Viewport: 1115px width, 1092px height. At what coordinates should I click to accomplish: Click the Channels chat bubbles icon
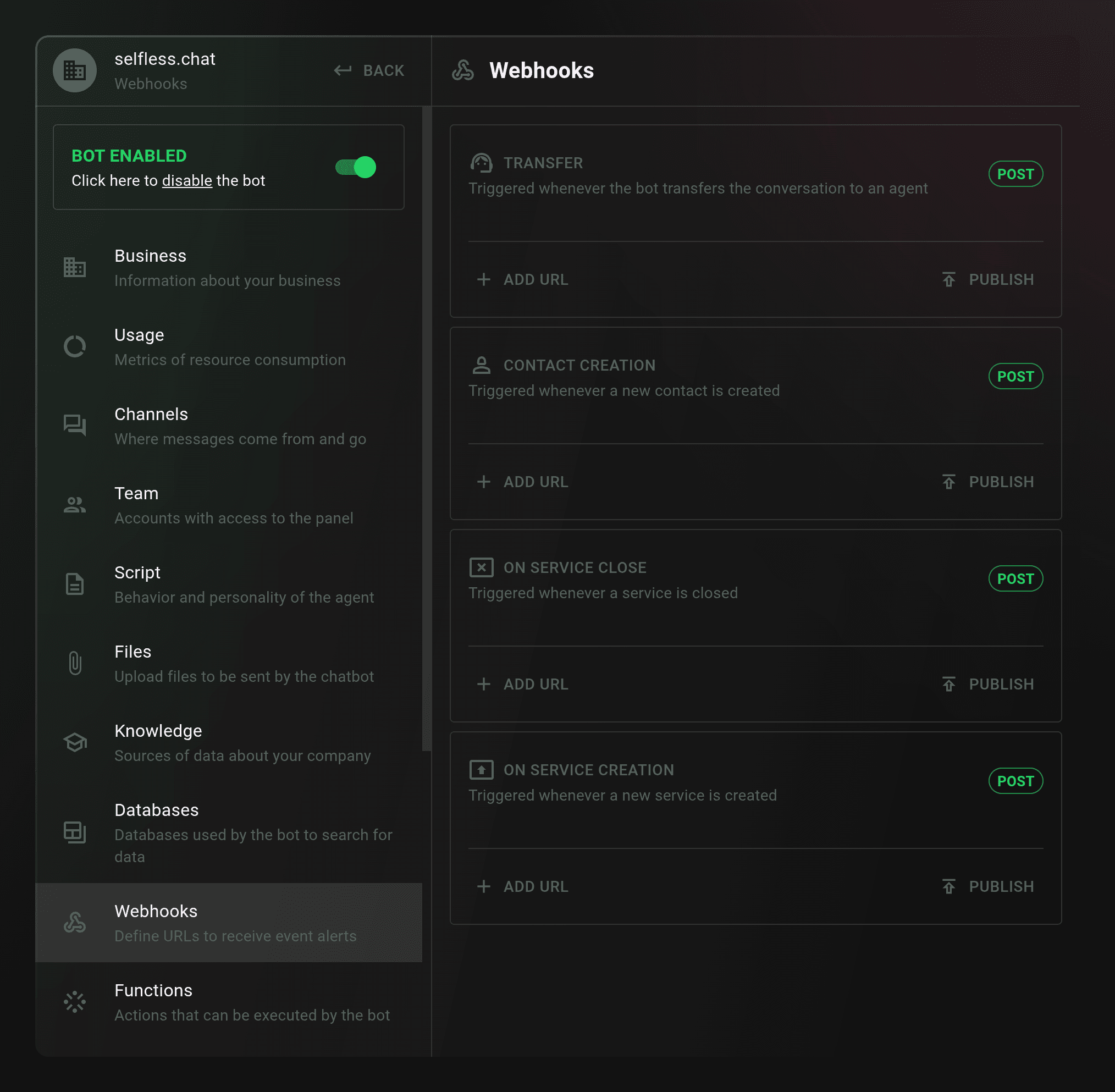pyautogui.click(x=75, y=426)
